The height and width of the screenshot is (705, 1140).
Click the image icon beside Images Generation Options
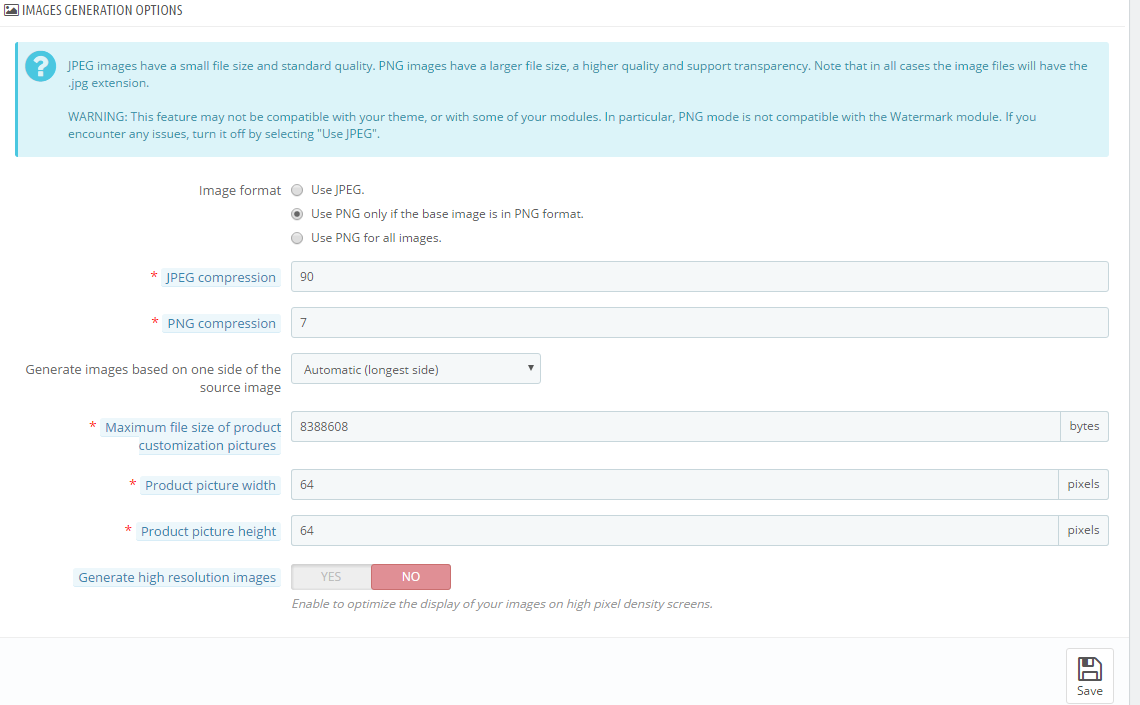point(11,10)
